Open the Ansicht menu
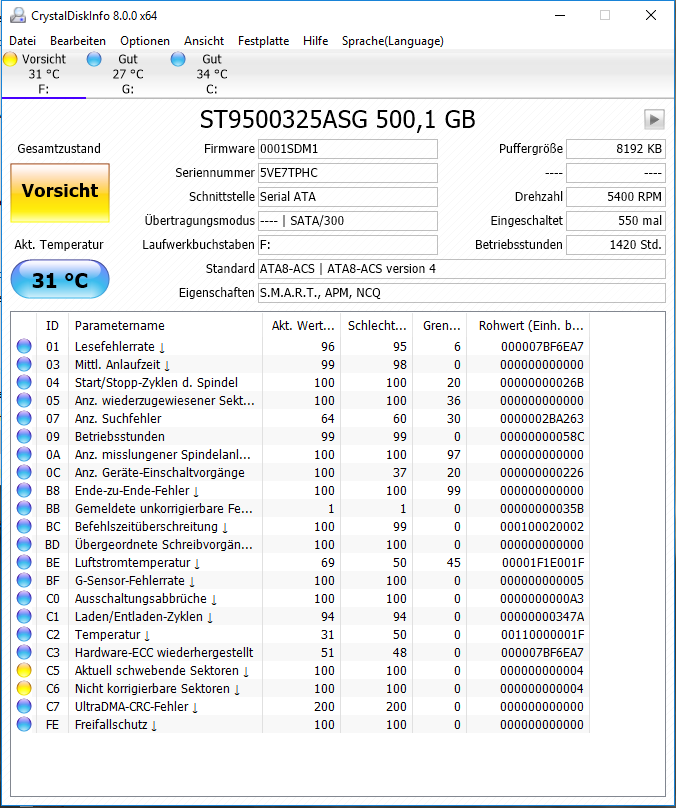Screen dimensions: 676x808 (204, 41)
